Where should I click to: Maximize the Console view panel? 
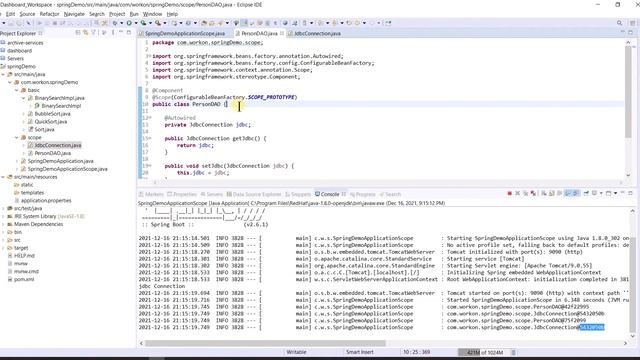point(631,193)
